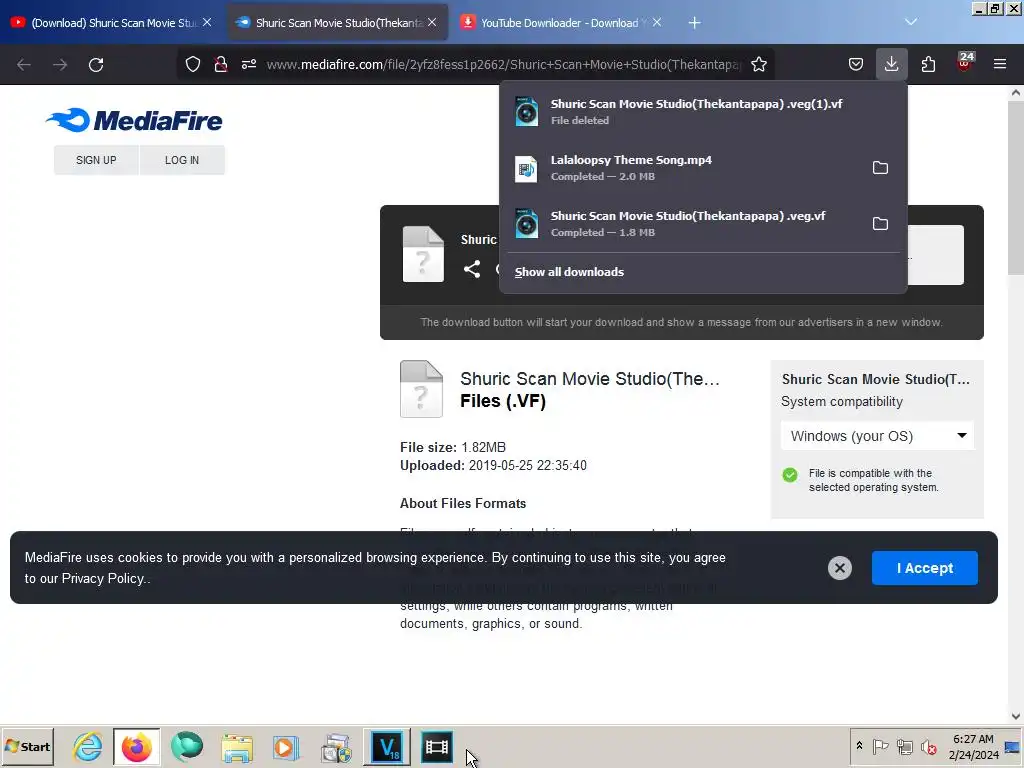
Task: Click the 'File size: 1.82MB' text
Action: tap(453, 447)
